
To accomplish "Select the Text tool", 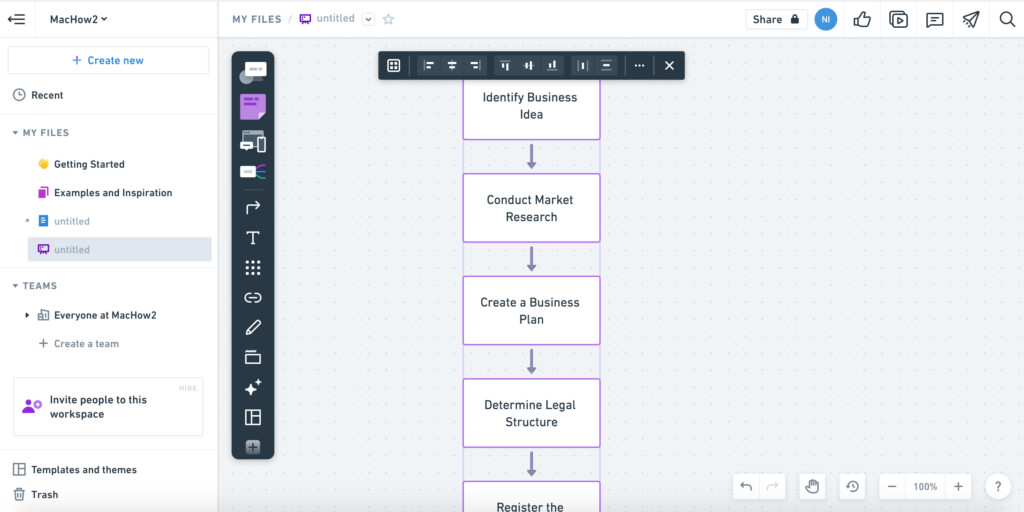I will 253,238.
